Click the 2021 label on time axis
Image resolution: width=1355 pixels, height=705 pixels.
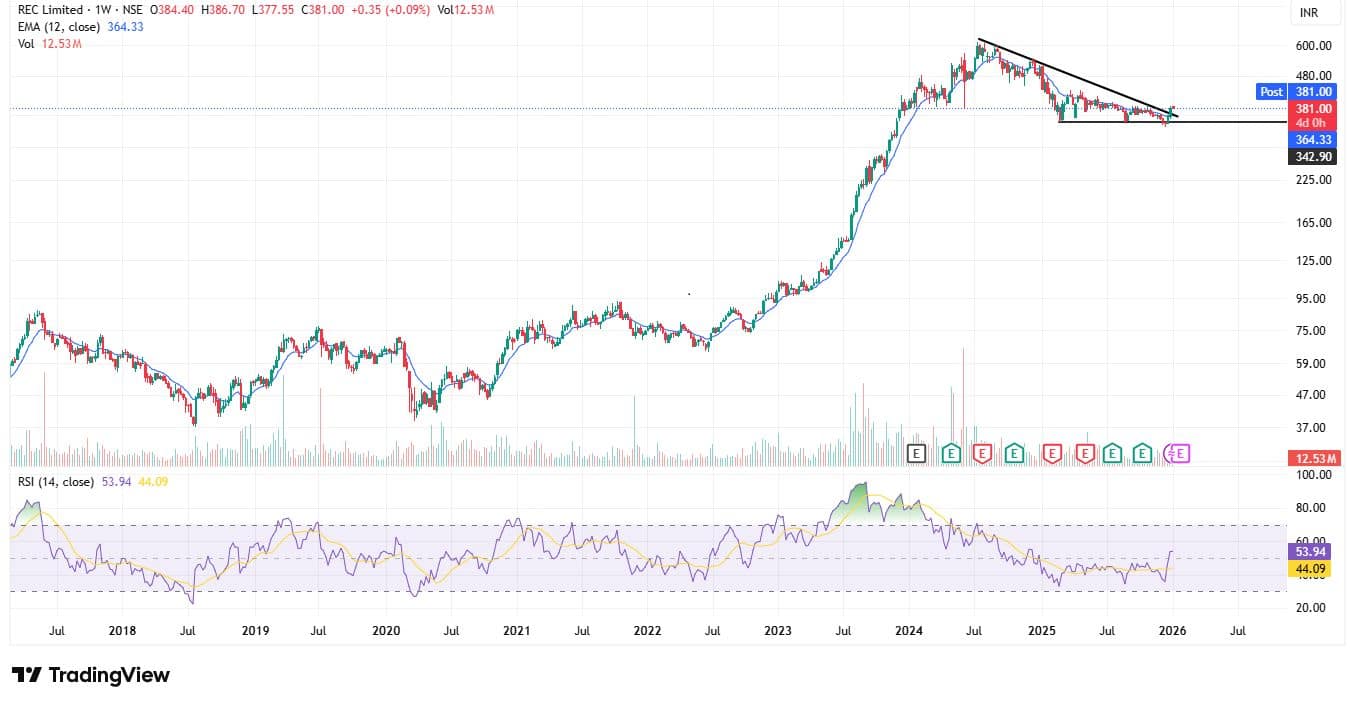point(516,632)
